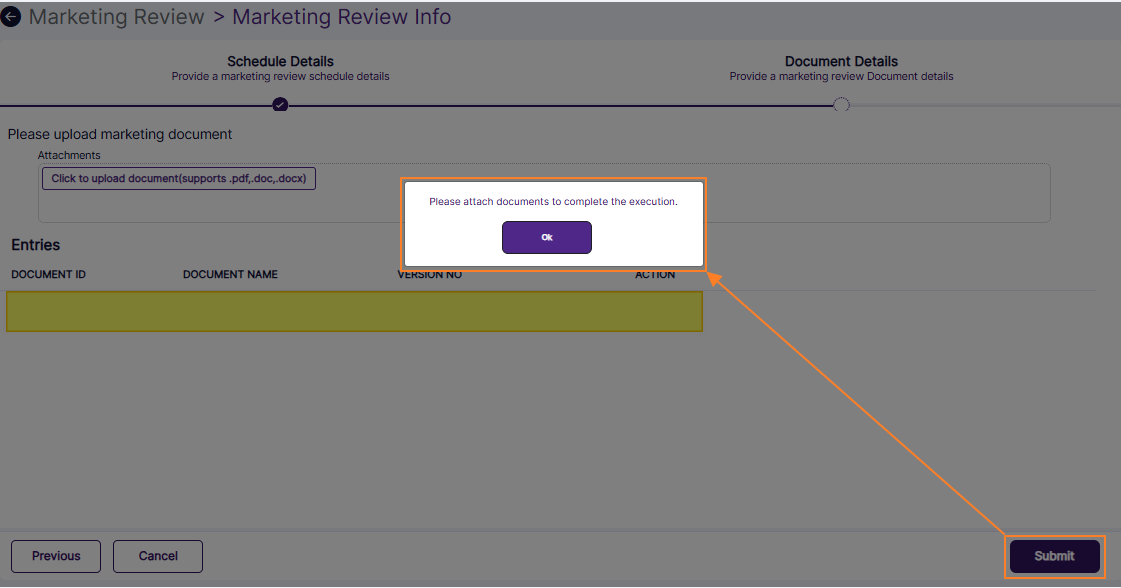Click the ACTION column header
This screenshot has width=1121, height=588.
click(655, 274)
